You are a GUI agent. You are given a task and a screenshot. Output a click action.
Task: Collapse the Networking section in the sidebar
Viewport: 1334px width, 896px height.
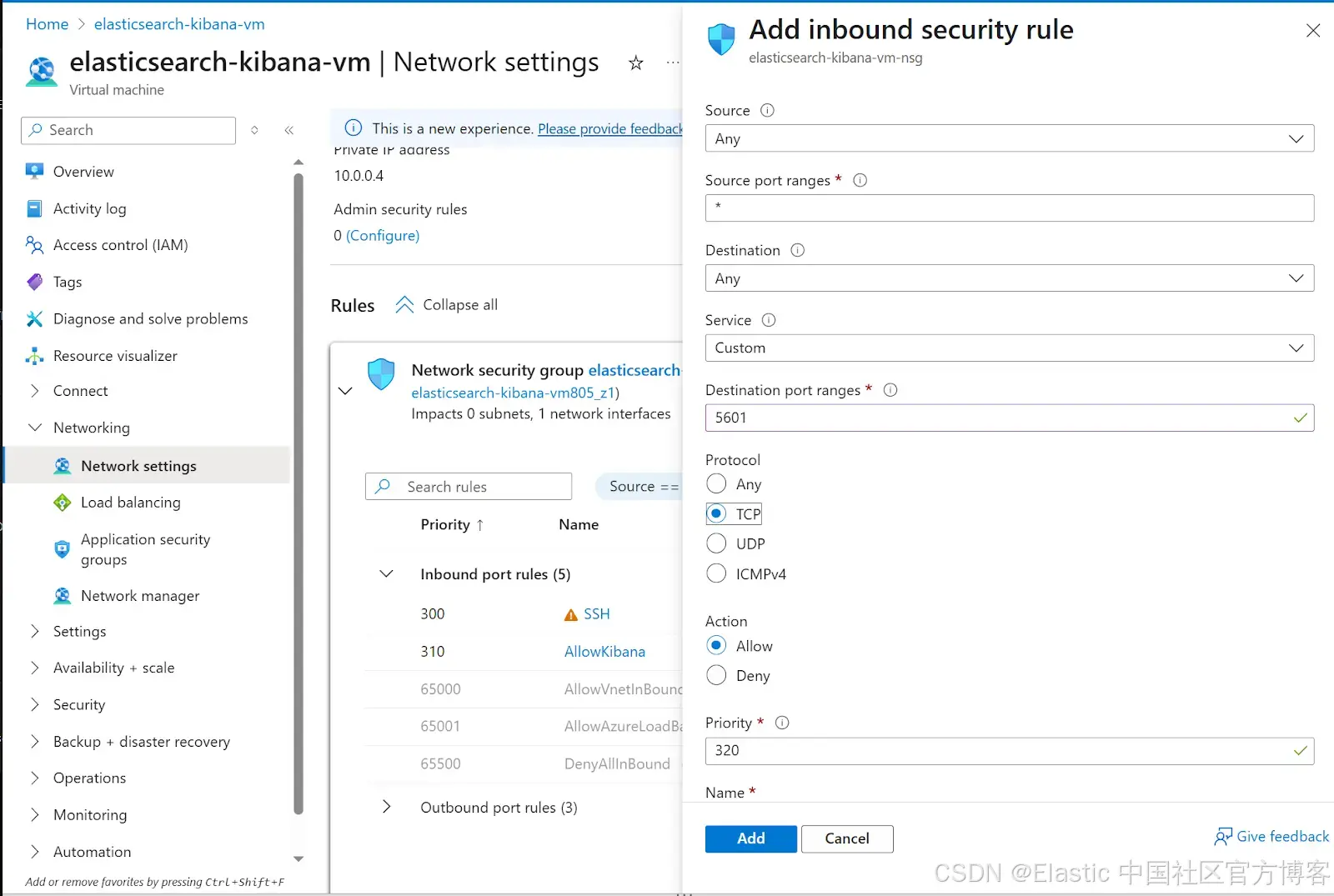(34, 428)
